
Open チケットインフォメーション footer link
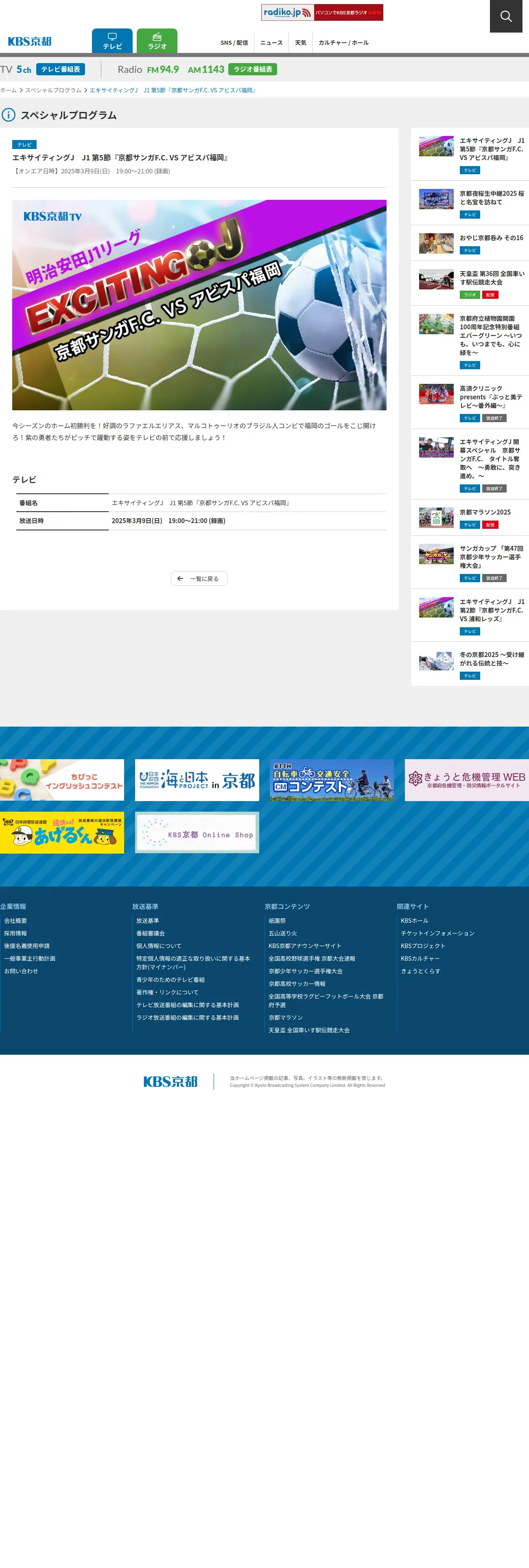(438, 933)
